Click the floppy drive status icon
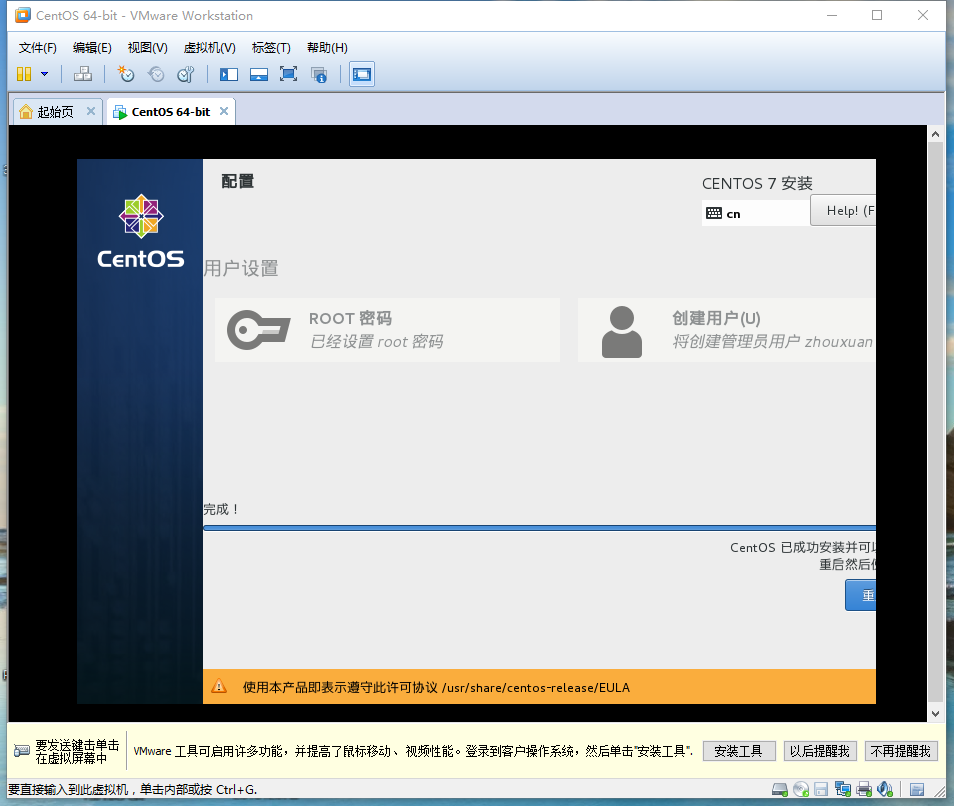This screenshot has height=806, width=954. pos(821,790)
